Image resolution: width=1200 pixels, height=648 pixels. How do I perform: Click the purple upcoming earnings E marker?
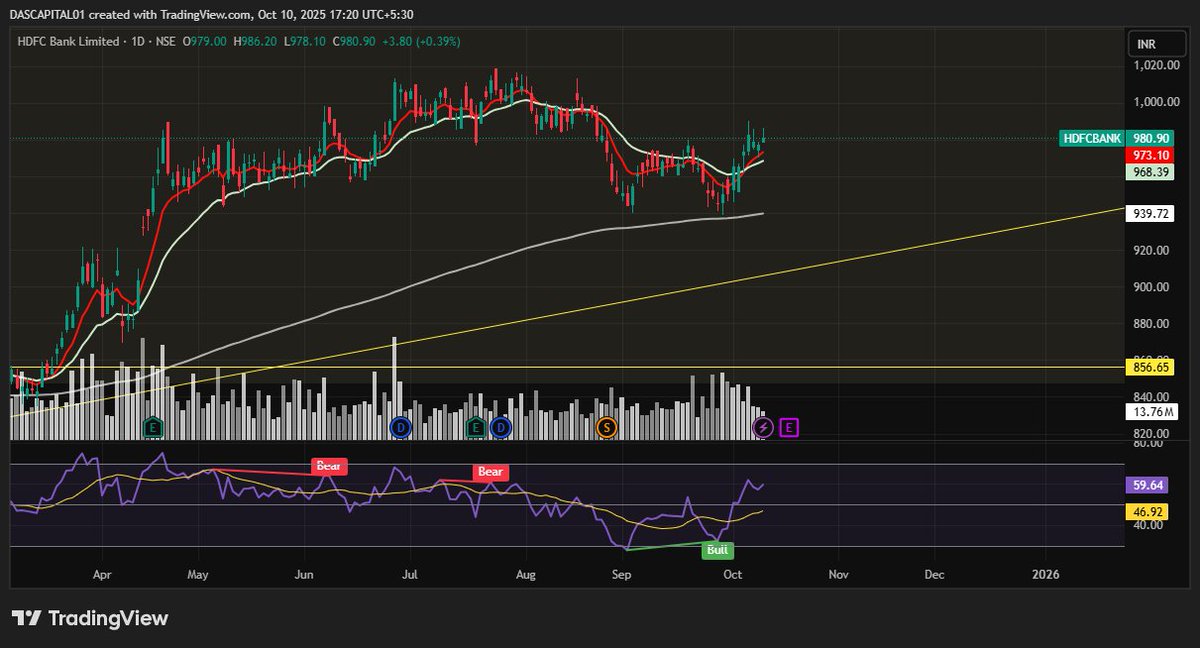coord(789,428)
